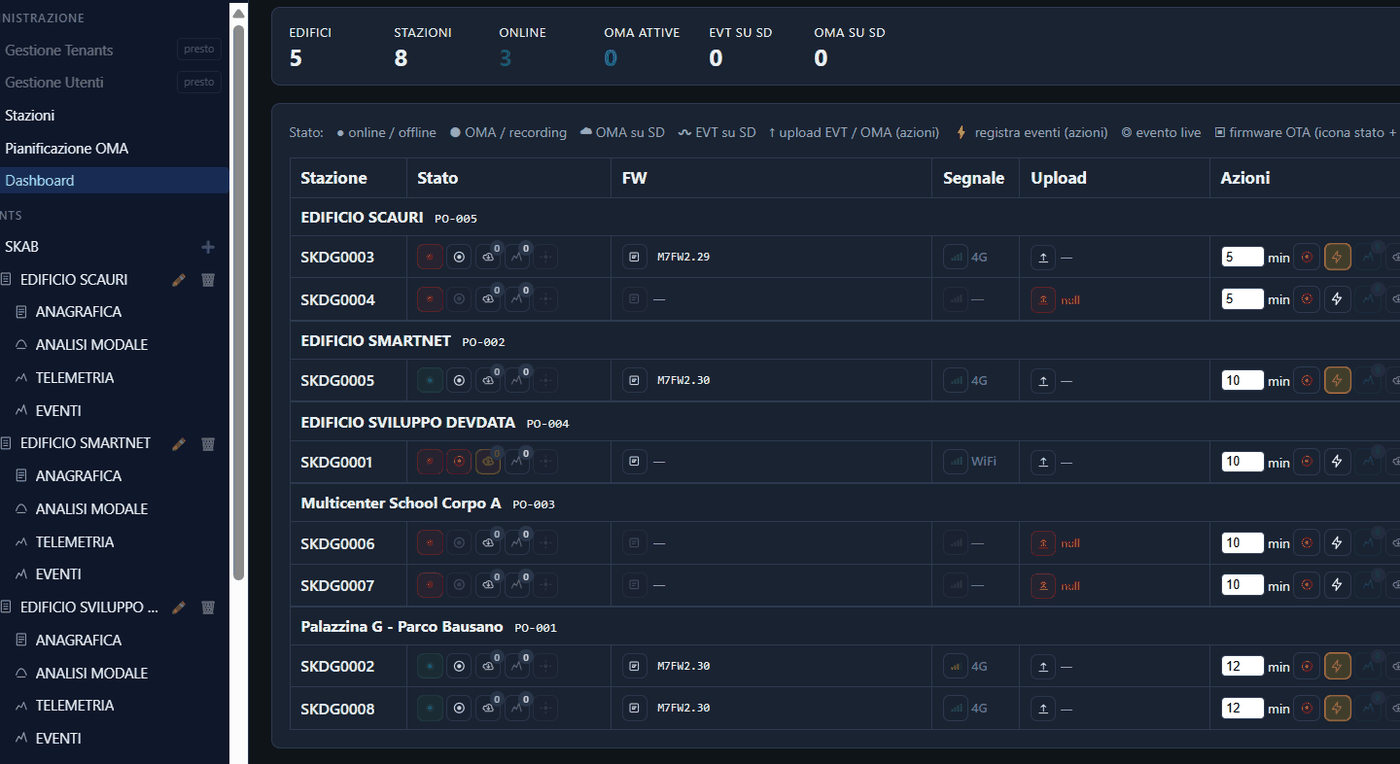This screenshot has height=764, width=1400.
Task: Toggle event recording lightning for SKDG0003
Action: pos(1337,257)
